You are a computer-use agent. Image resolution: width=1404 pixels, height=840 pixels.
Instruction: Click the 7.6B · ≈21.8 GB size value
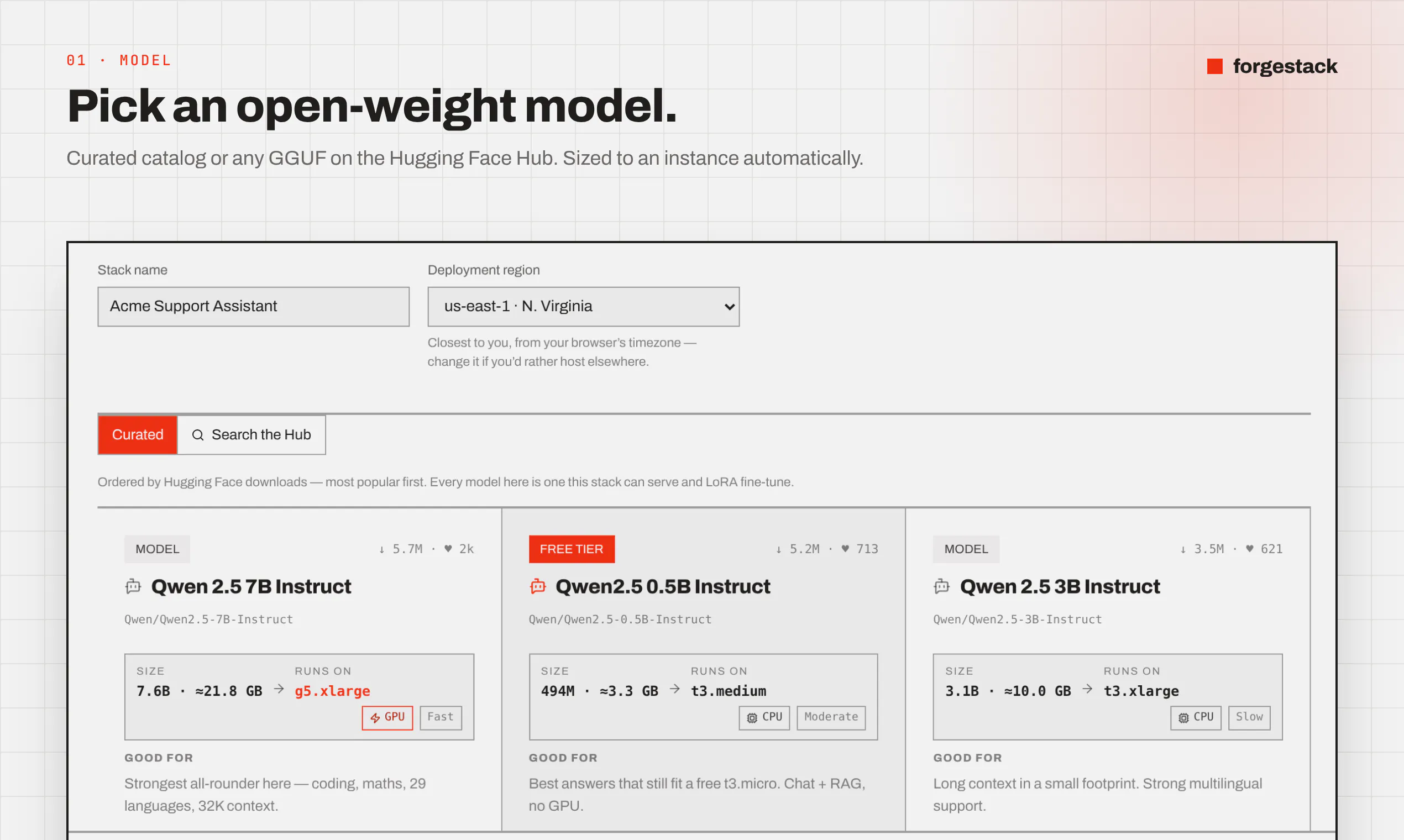(200, 691)
